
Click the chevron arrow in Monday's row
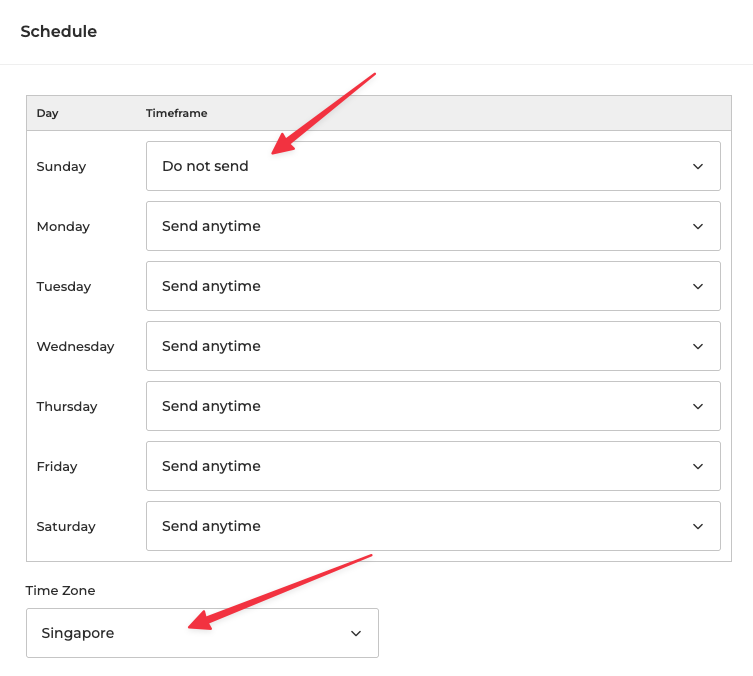click(698, 226)
